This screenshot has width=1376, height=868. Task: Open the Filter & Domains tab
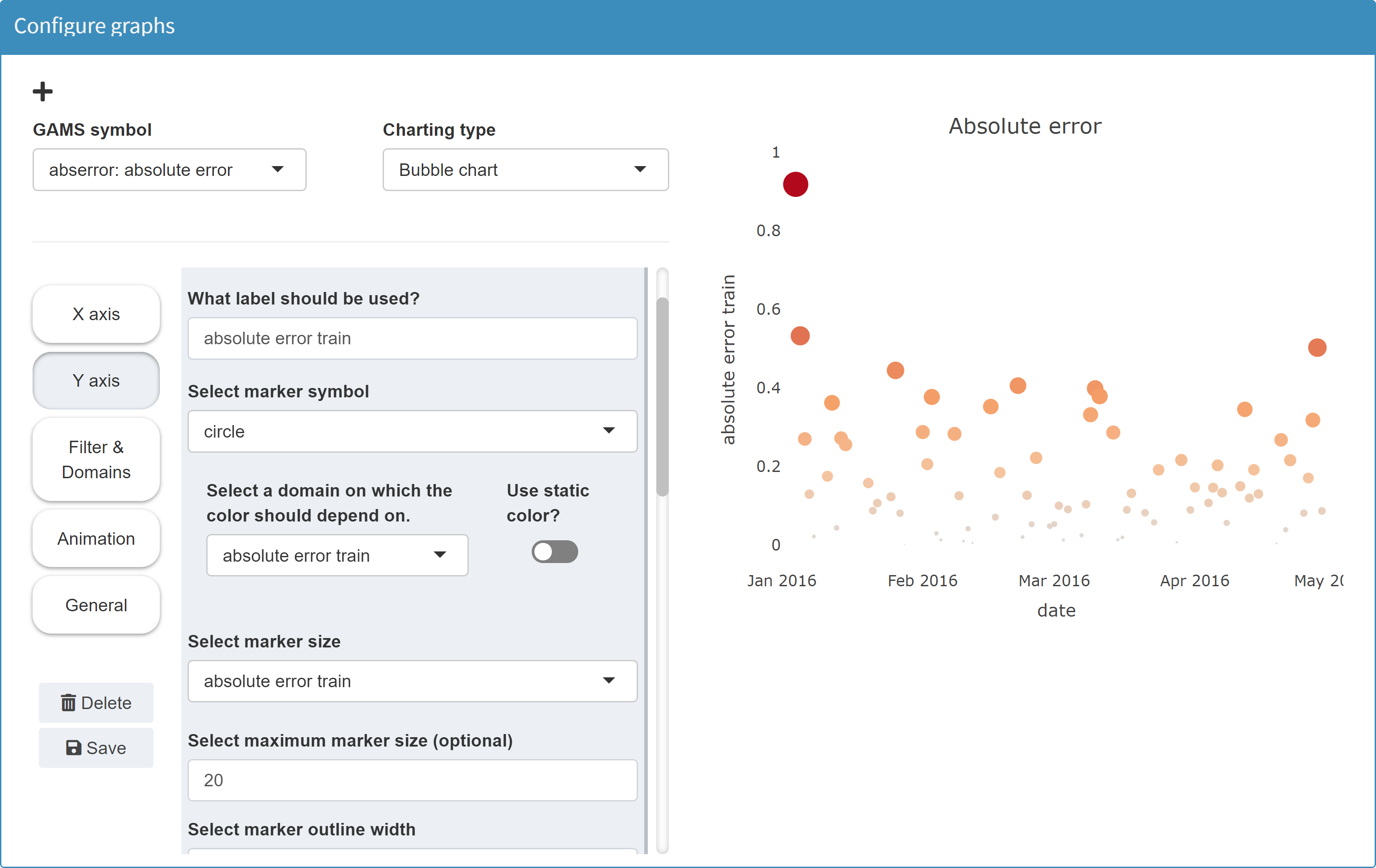point(96,459)
